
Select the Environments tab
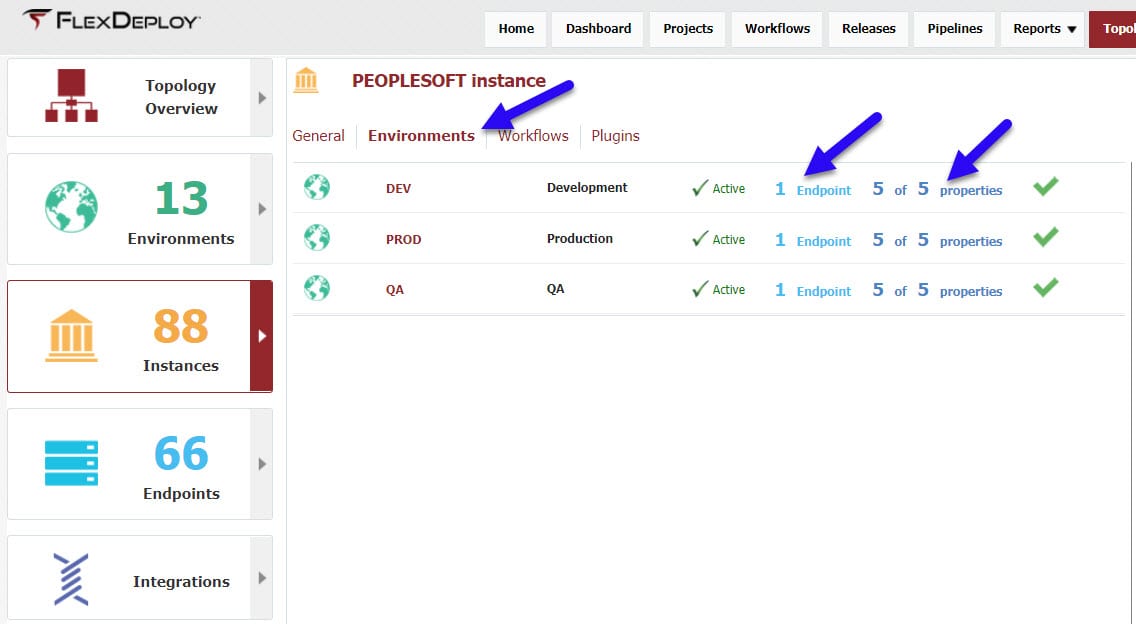[421, 136]
